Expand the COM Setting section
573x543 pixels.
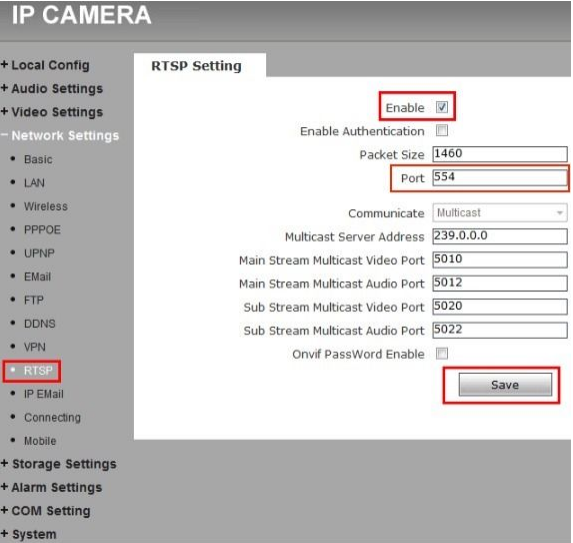tap(46, 511)
